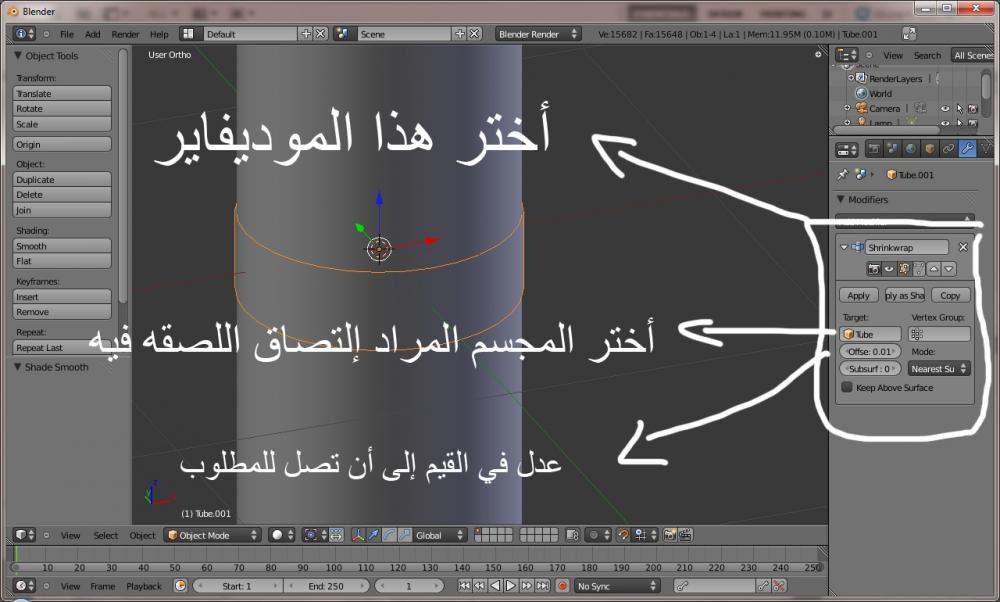Open the pivot point dropdown
Viewport: 1000px width, 602px height.
tap(315, 535)
